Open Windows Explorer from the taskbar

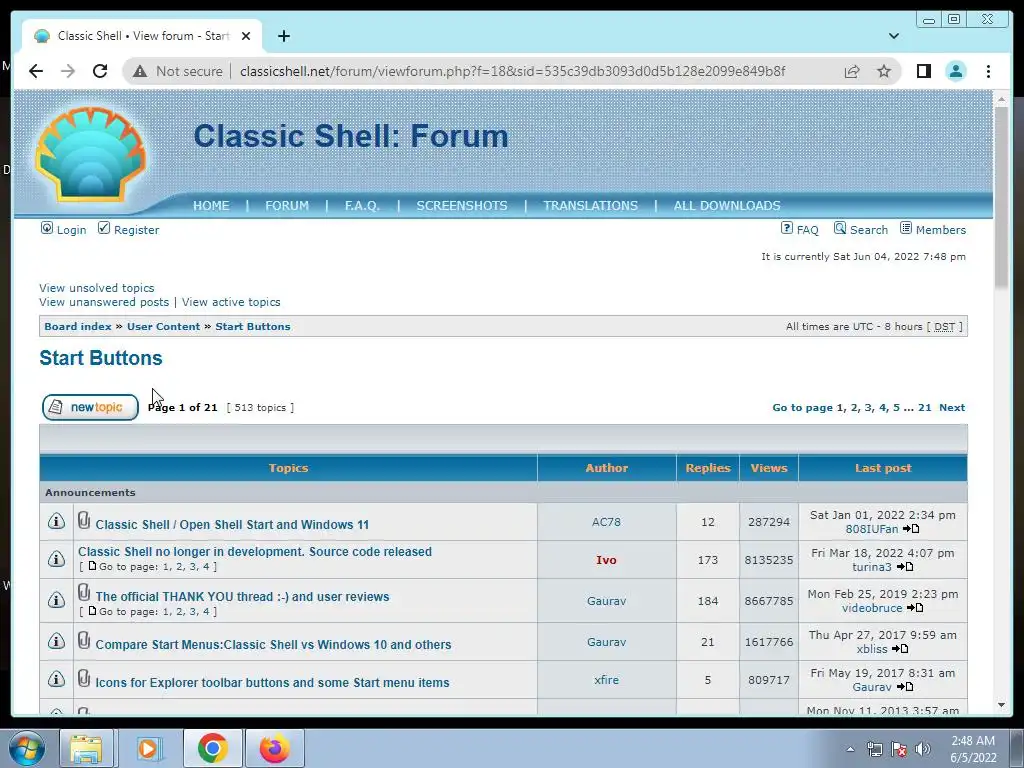(x=86, y=748)
